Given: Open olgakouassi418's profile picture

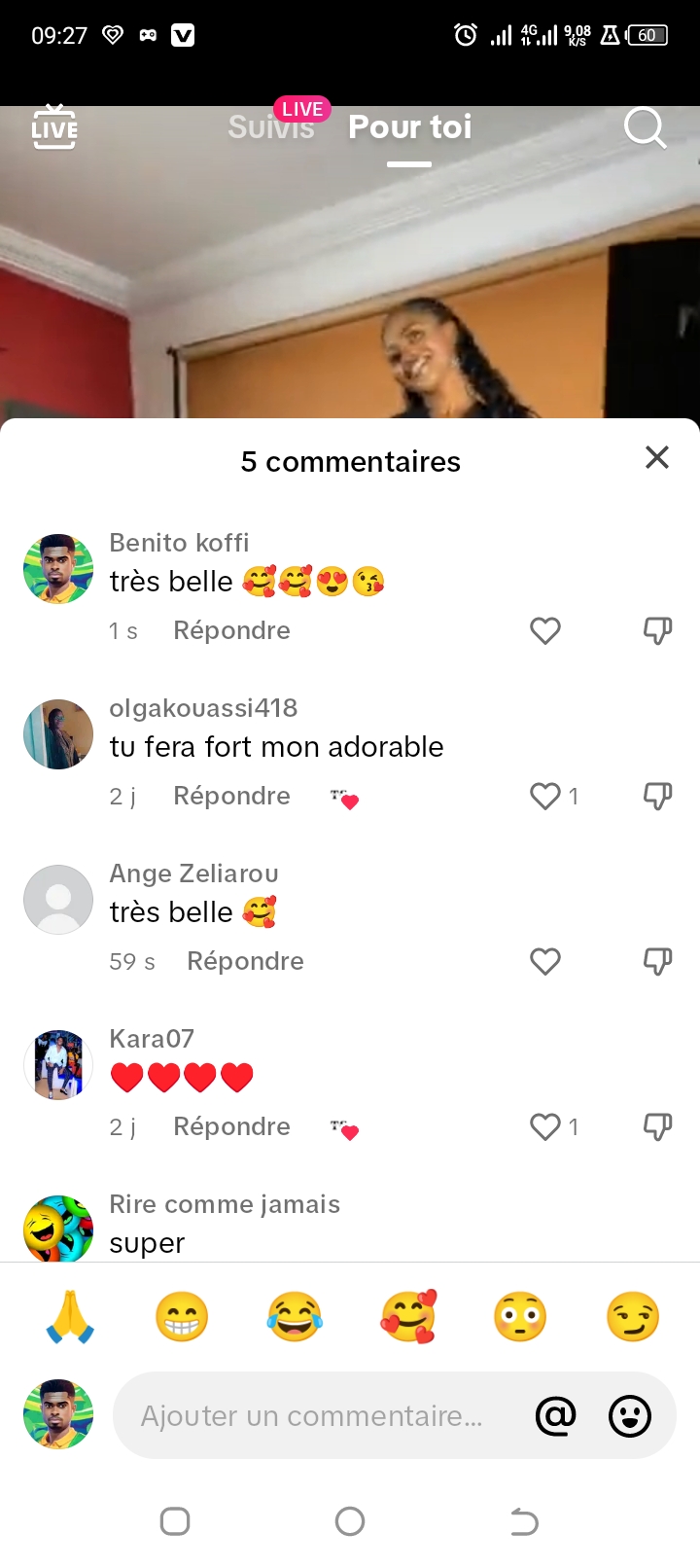Looking at the screenshot, I should [x=58, y=734].
